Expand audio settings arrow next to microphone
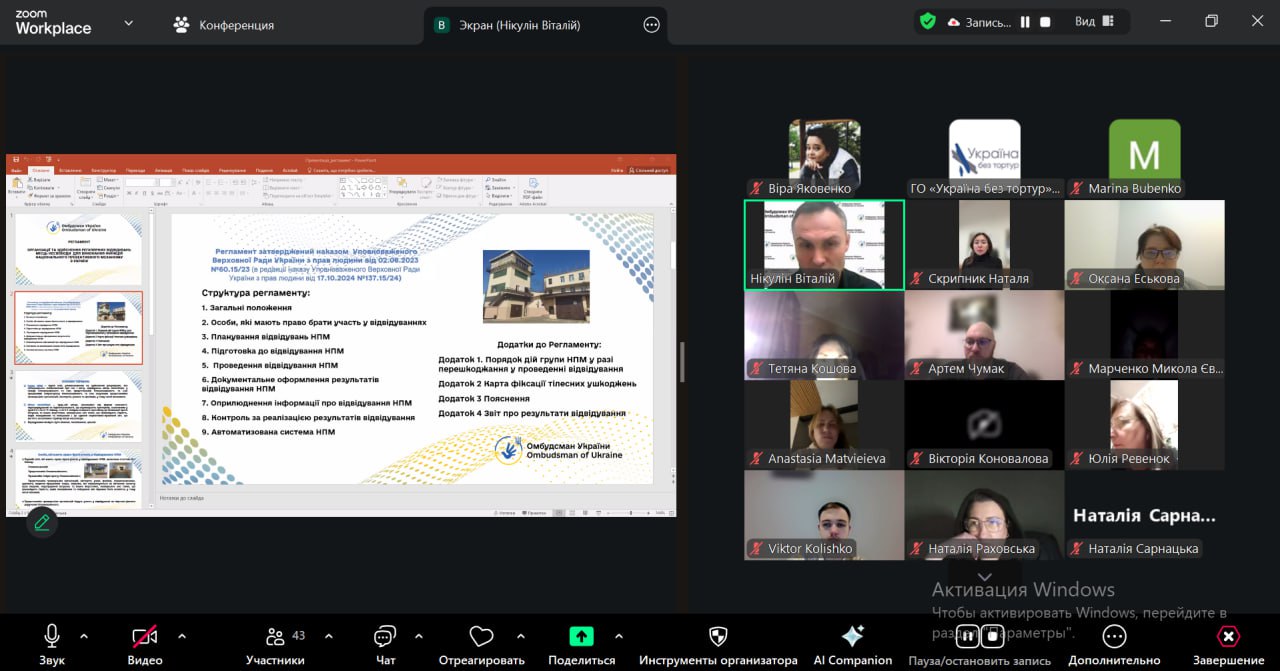Image resolution: width=1280 pixels, height=671 pixels. point(84,635)
